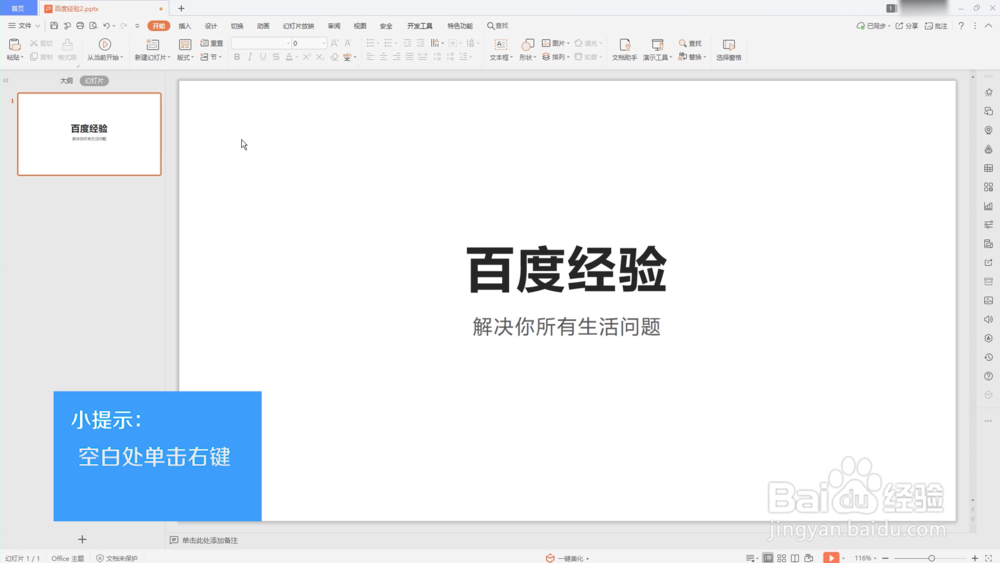The width and height of the screenshot is (1000, 563).
Task: Open the right sidebar chart icon
Action: point(989,206)
